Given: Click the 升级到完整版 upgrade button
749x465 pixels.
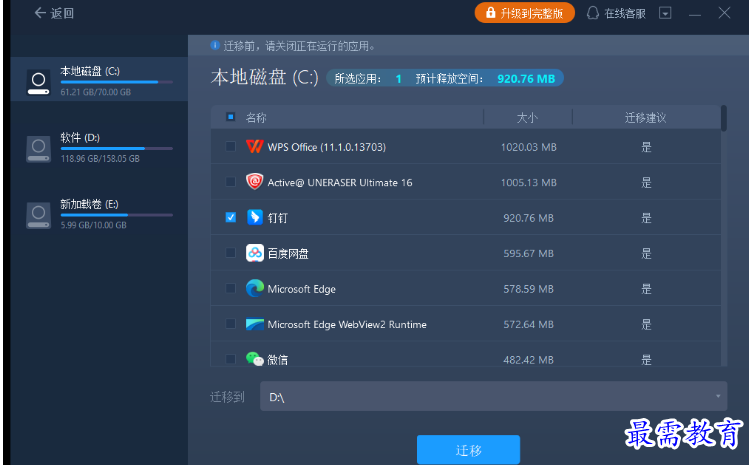Looking at the screenshot, I should [524, 13].
